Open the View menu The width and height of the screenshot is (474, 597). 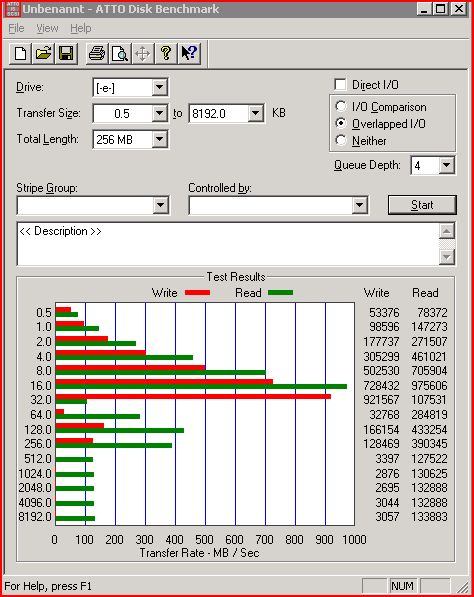(47, 28)
